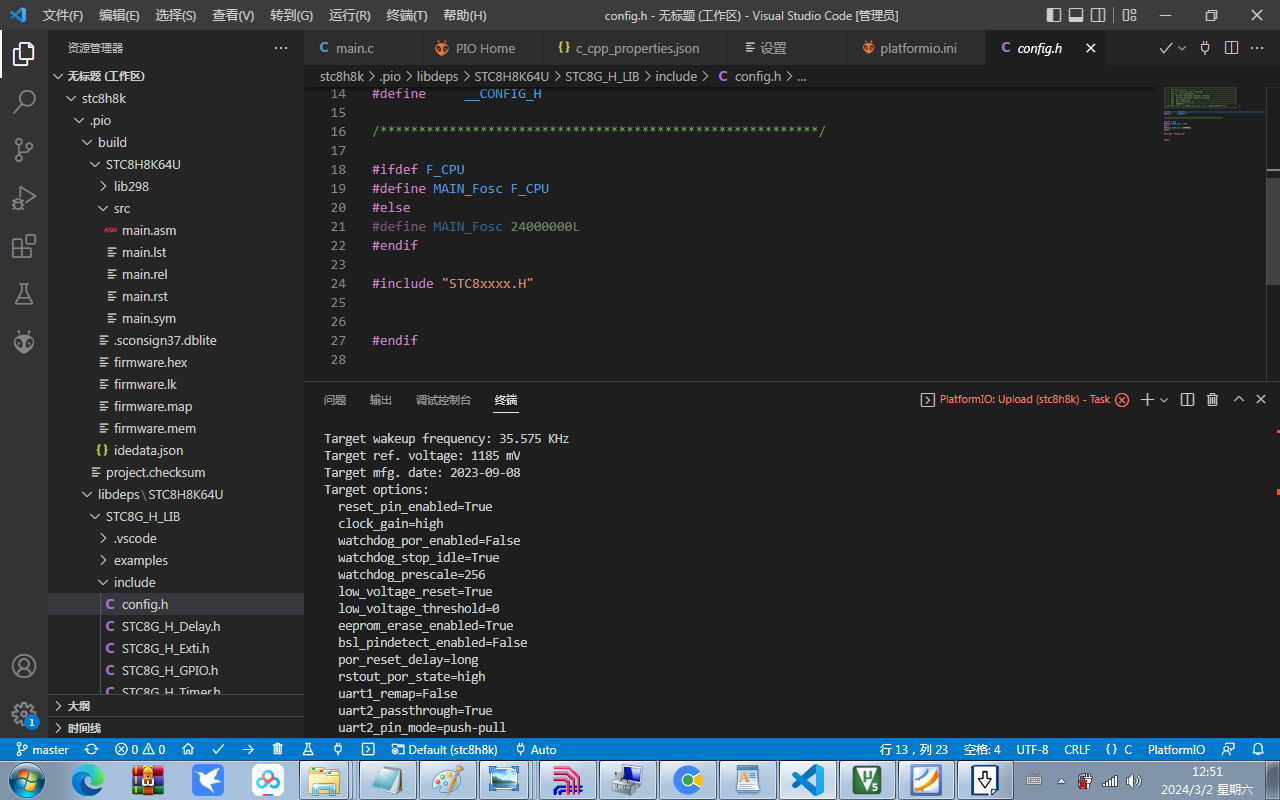Click the errors and warnings counter
Viewport: 1280px width, 800px height.
(x=140, y=749)
